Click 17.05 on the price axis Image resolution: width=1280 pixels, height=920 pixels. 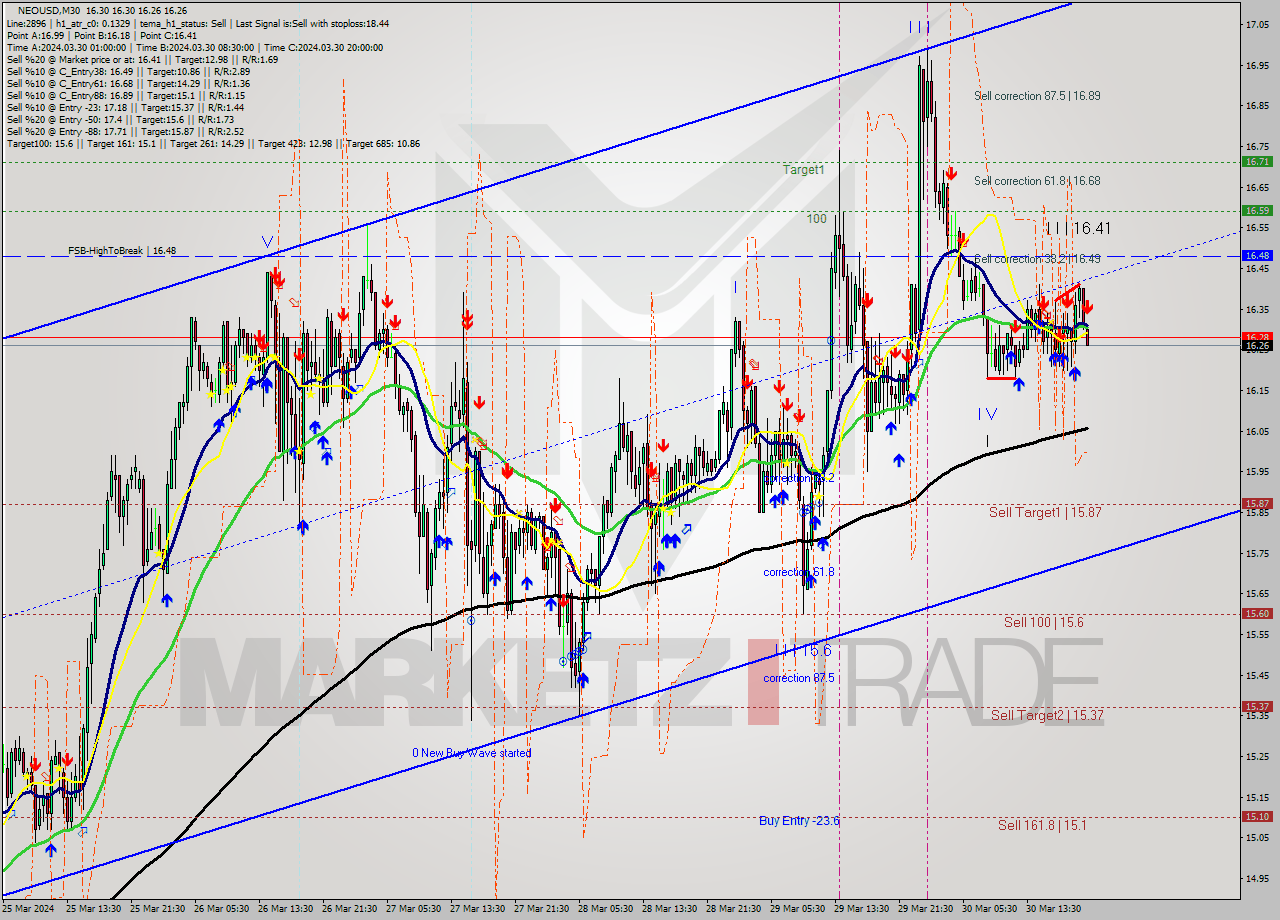(x=1257, y=24)
